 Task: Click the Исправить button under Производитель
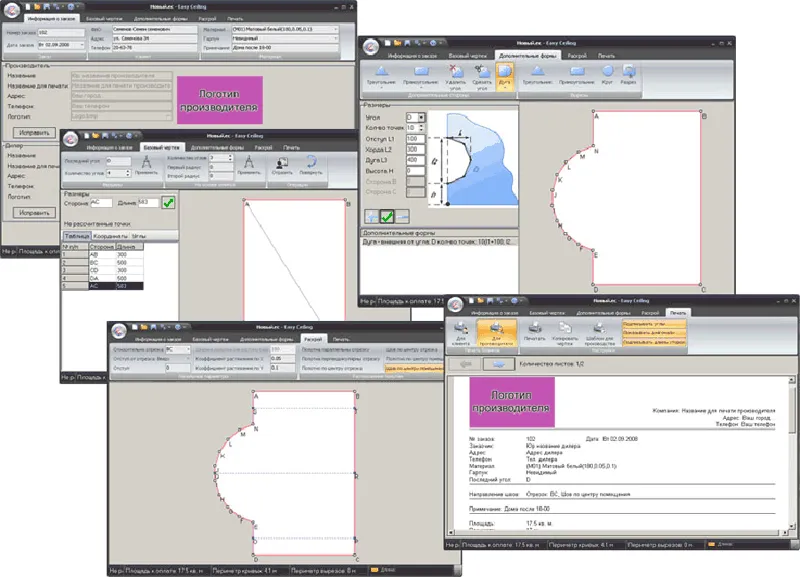click(x=34, y=133)
